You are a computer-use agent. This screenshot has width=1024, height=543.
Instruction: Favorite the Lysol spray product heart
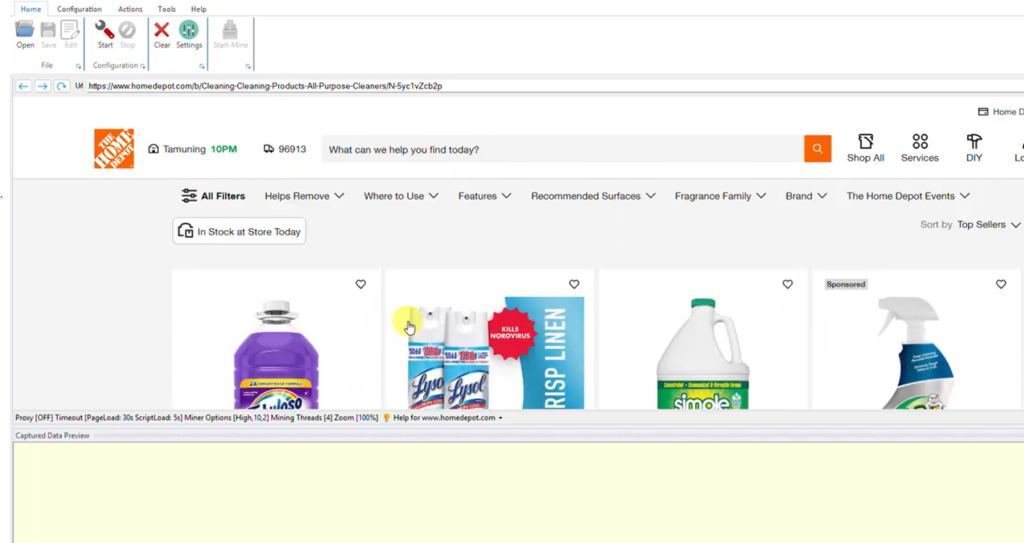pyautogui.click(x=574, y=284)
